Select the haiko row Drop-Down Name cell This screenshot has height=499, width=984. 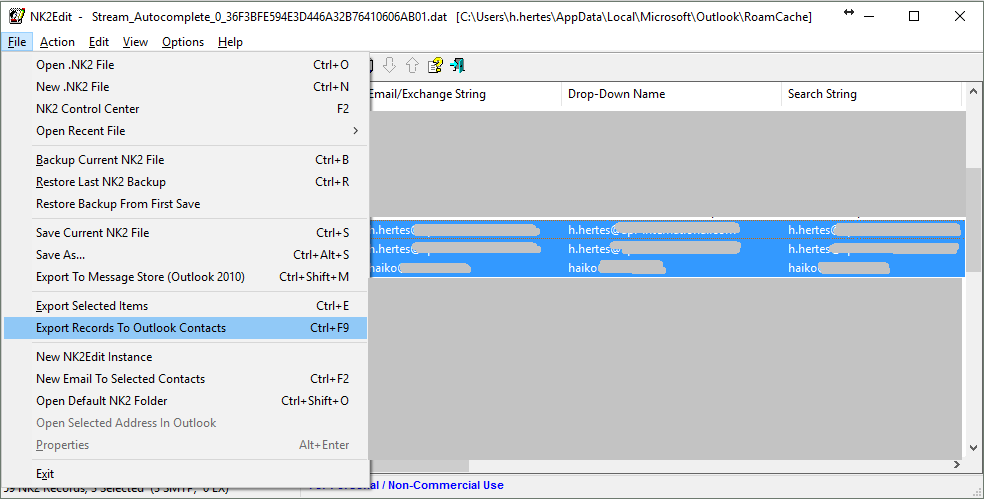(x=671, y=268)
